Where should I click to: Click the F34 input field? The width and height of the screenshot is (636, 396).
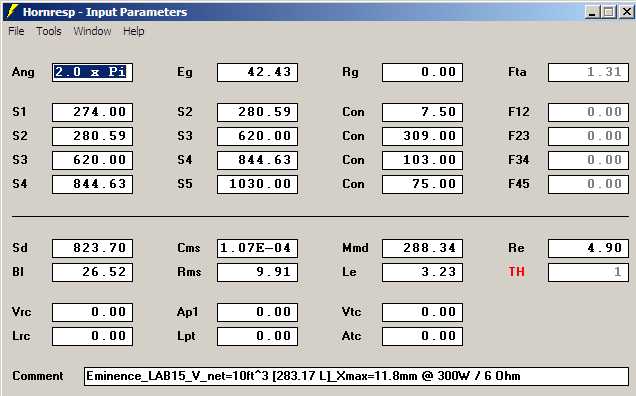[588, 160]
